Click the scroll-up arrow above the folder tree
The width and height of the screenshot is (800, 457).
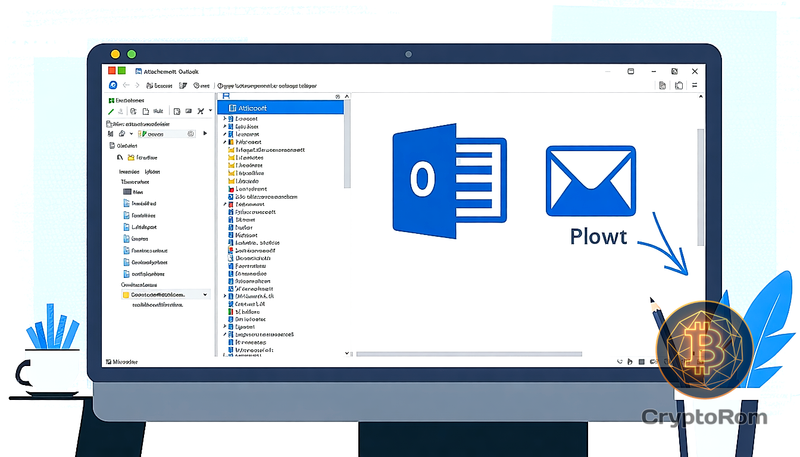[x=347, y=96]
